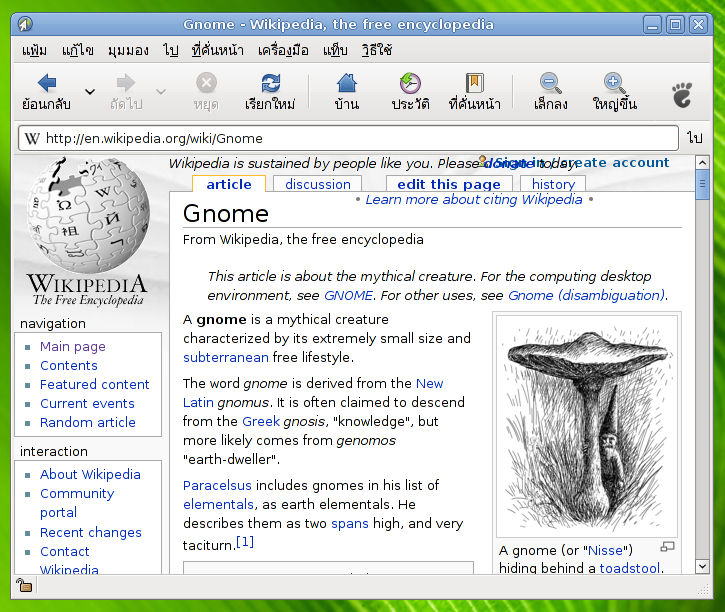Open Featured content link
The height and width of the screenshot is (612, 725).
point(94,385)
